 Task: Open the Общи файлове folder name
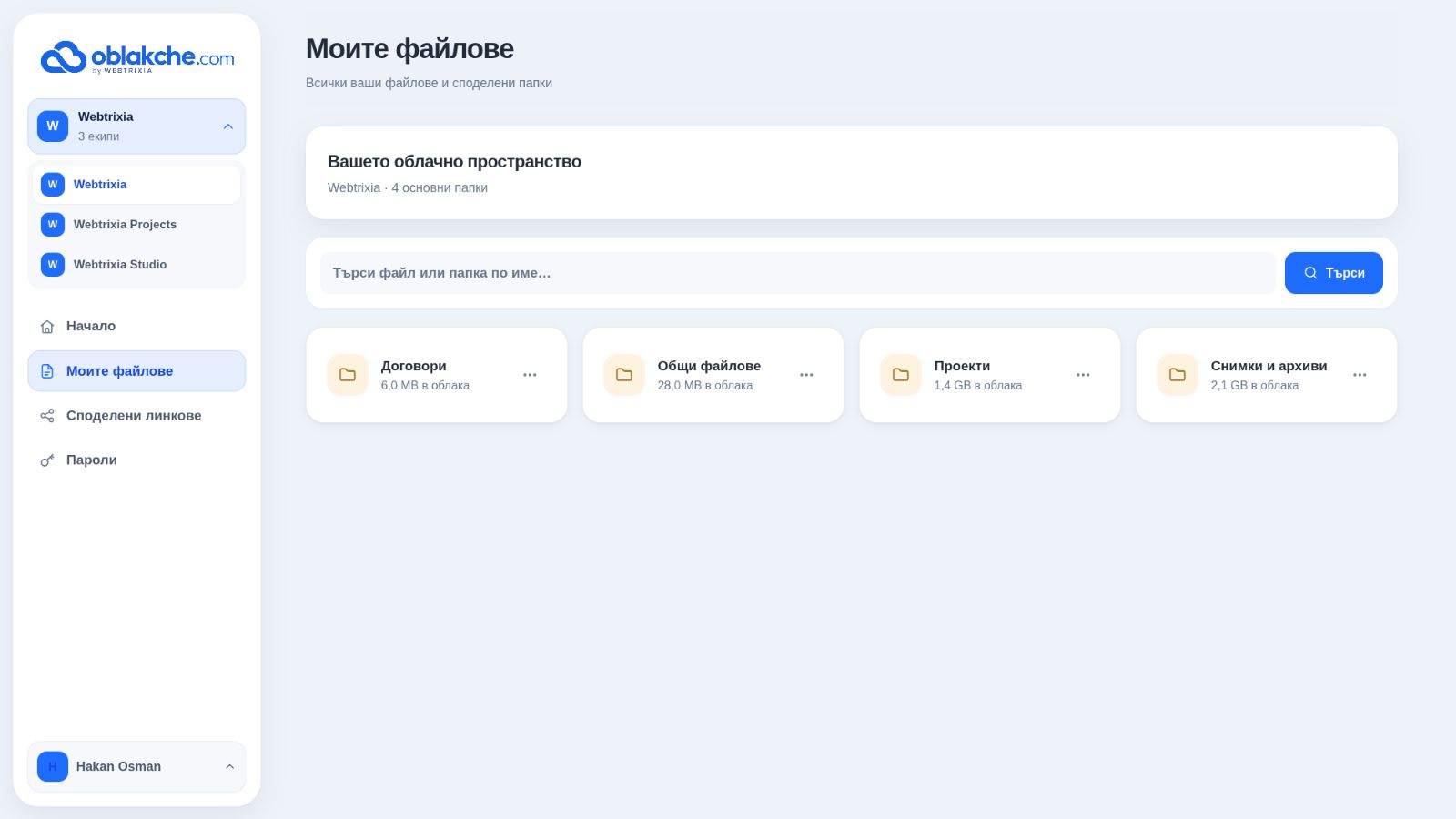(x=710, y=366)
